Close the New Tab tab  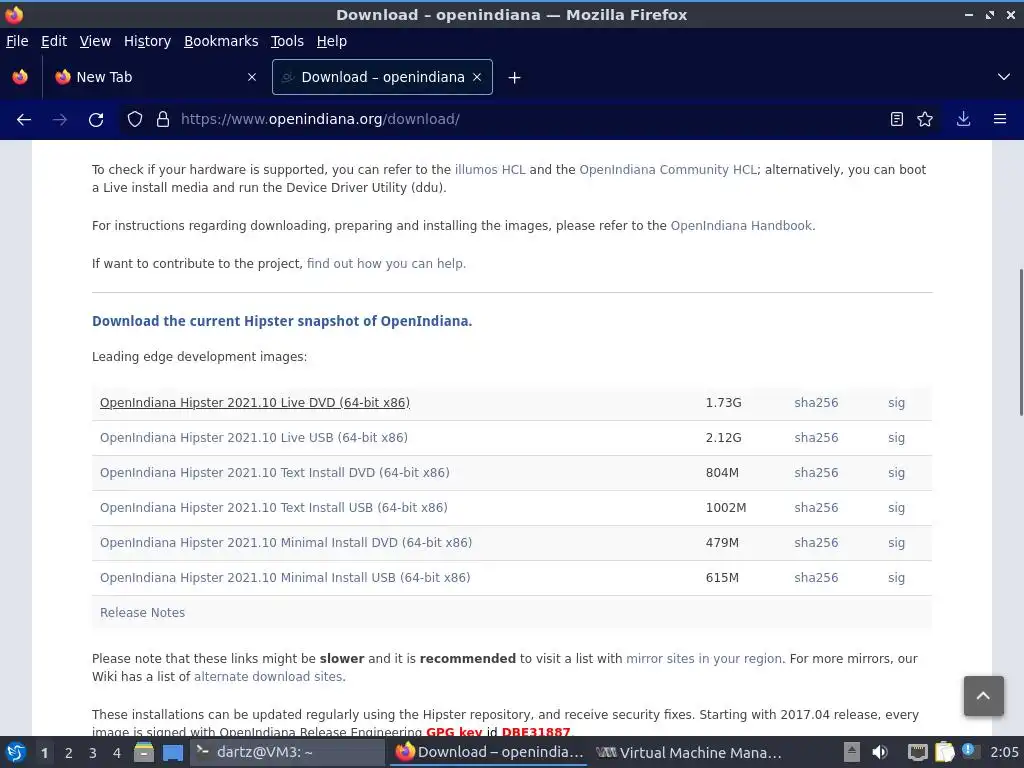tap(252, 77)
